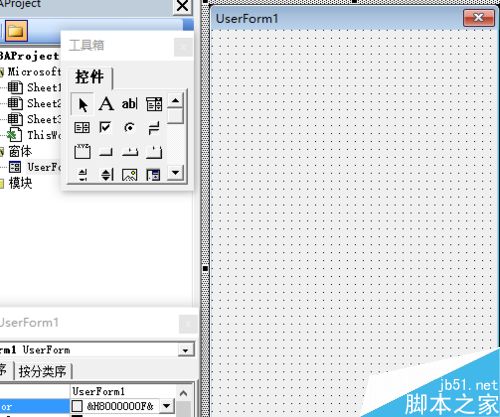
Task: Pick the Frame control in toolbox
Action: pos(82,151)
